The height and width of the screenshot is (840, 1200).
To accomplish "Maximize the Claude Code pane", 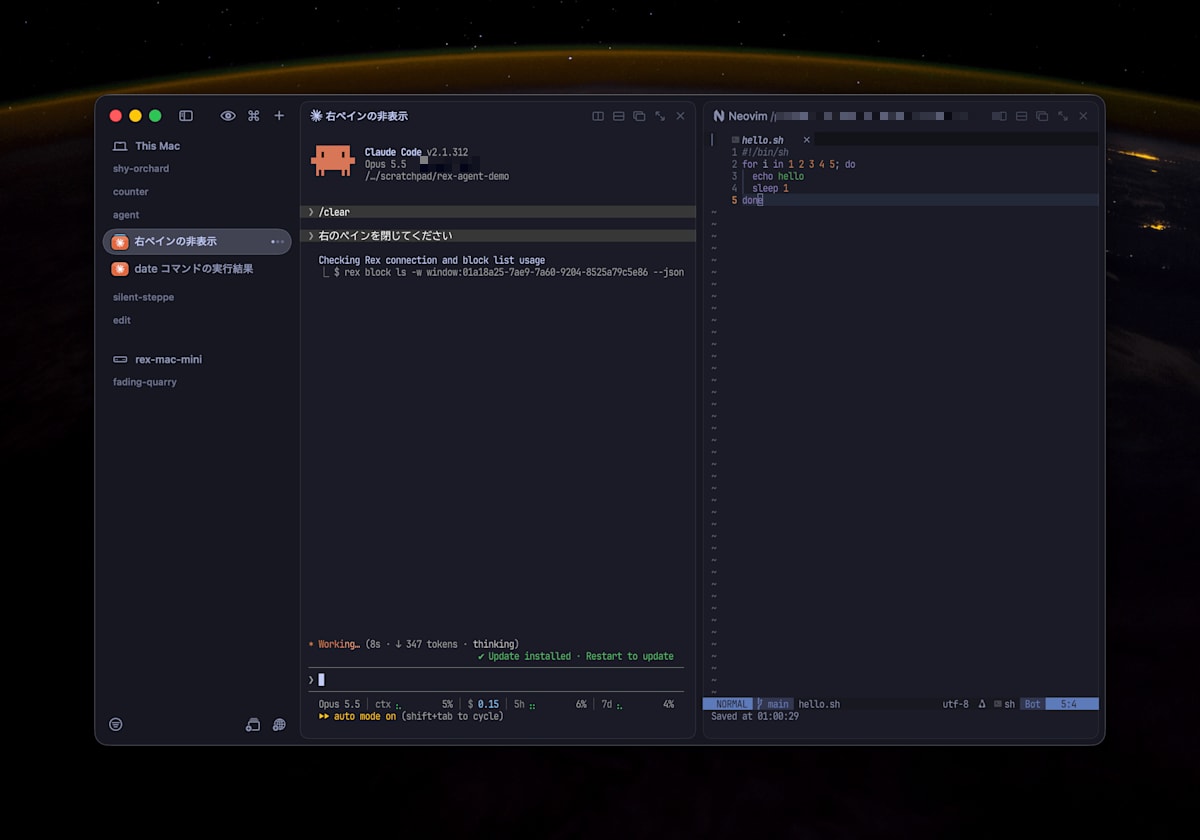I will pos(660,116).
